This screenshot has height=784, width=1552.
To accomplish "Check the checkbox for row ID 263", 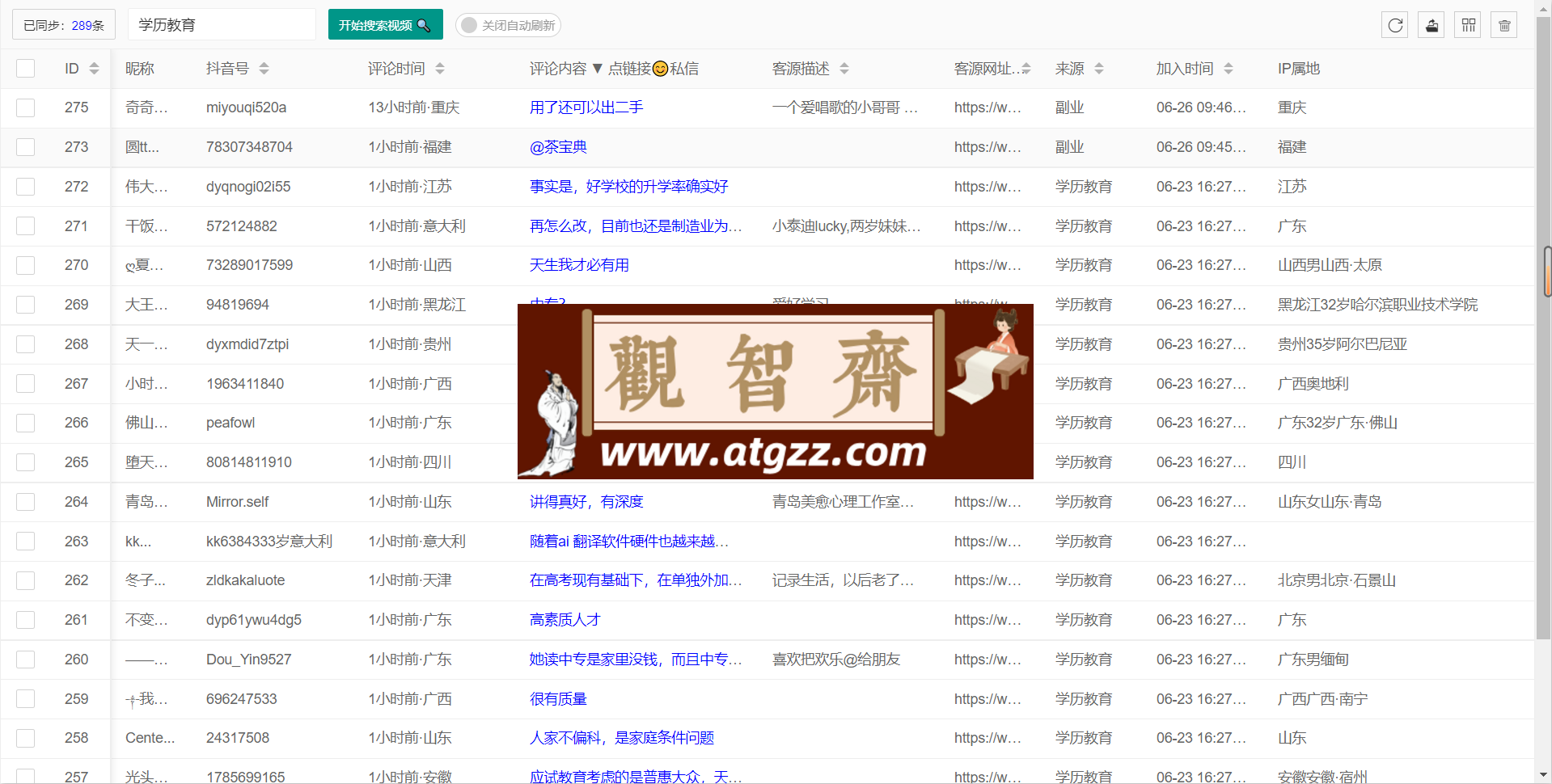I will click(26, 542).
